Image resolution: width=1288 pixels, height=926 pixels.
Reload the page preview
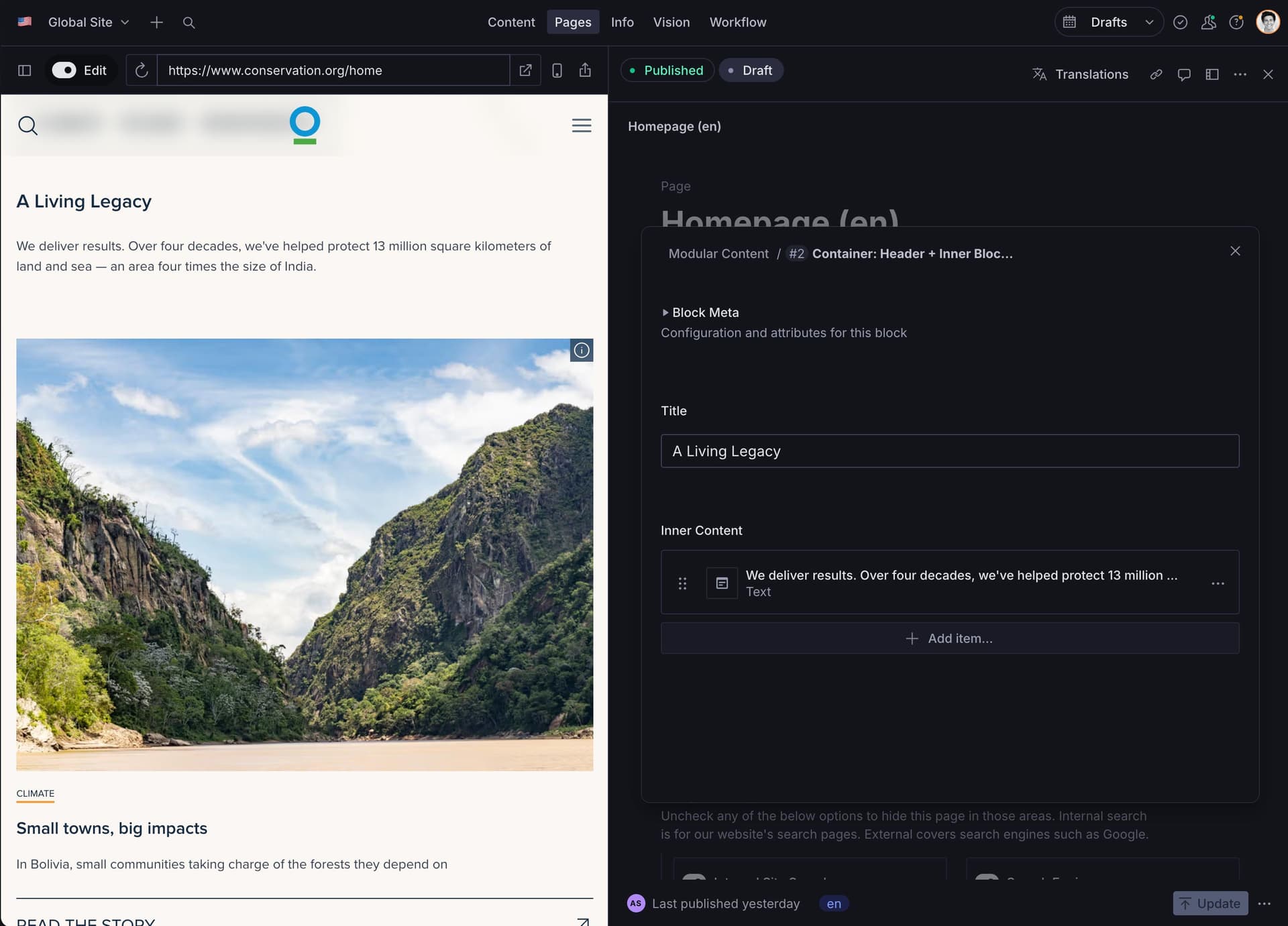[141, 70]
